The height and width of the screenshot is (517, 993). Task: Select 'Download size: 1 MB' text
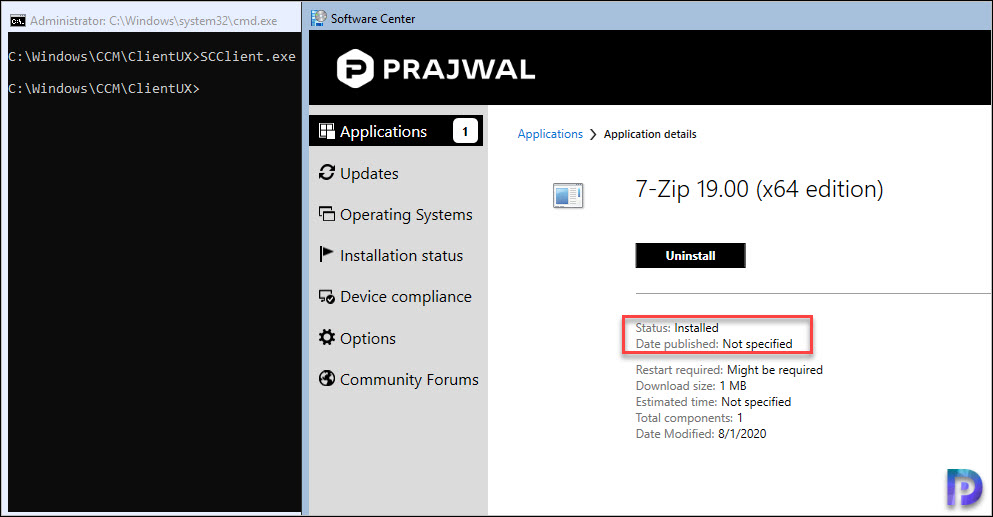[691, 385]
